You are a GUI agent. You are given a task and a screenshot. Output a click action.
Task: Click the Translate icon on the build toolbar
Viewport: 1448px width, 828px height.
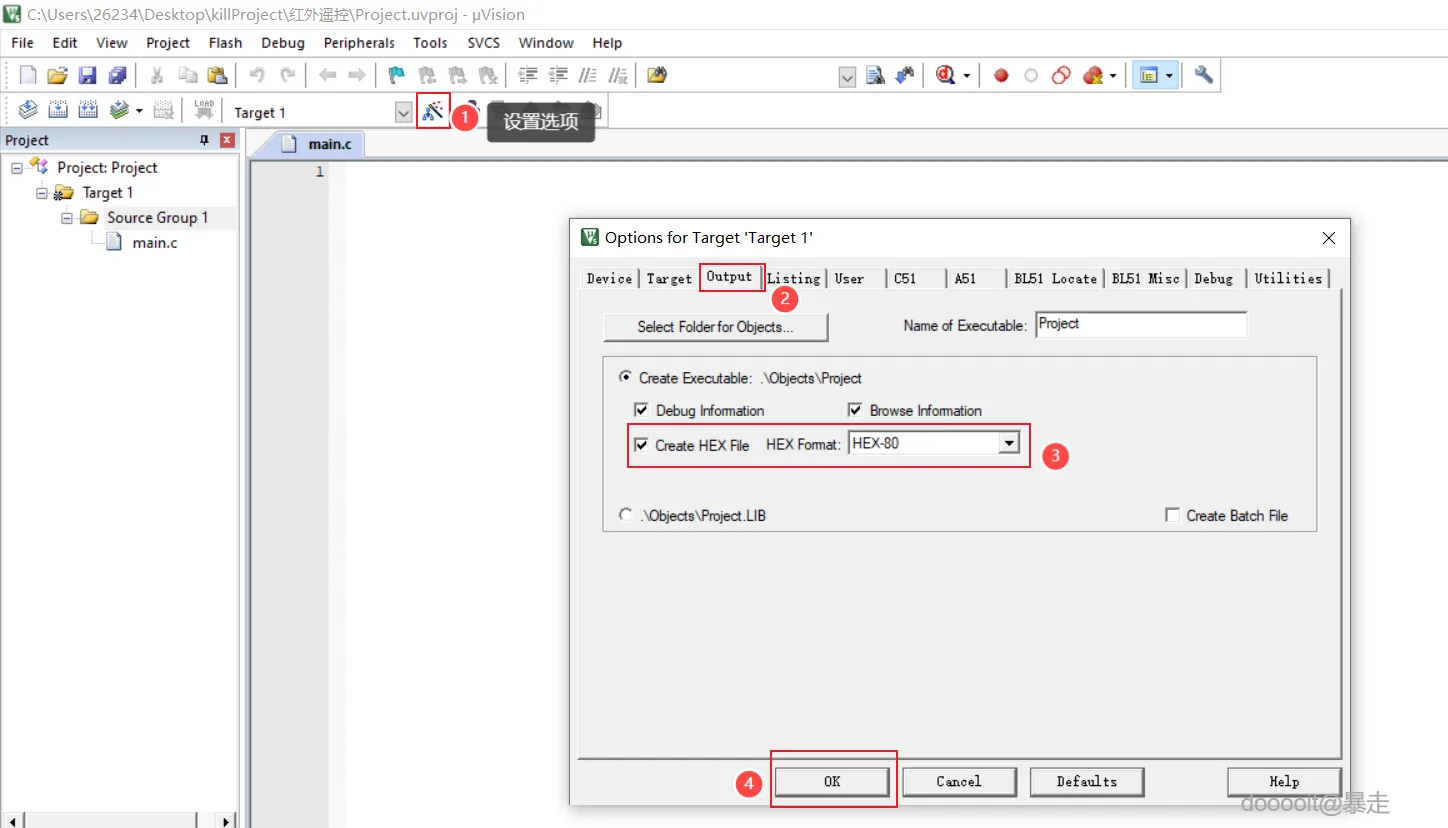click(28, 111)
